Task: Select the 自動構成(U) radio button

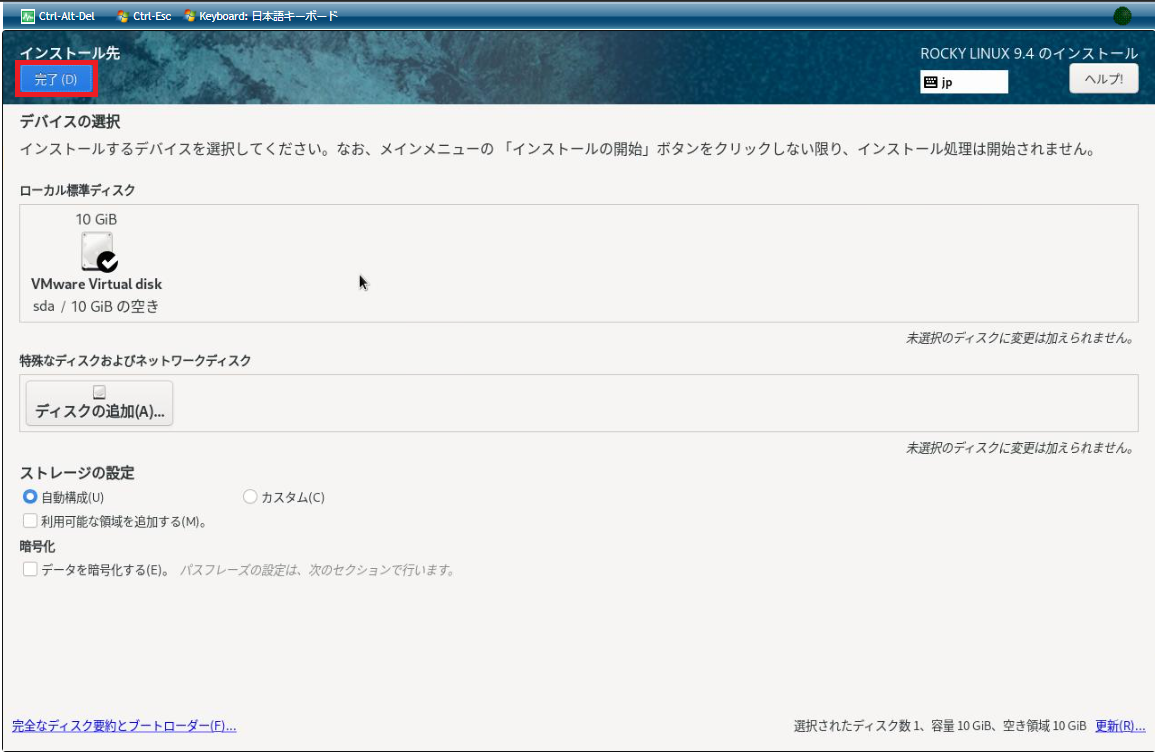Action: 30,497
